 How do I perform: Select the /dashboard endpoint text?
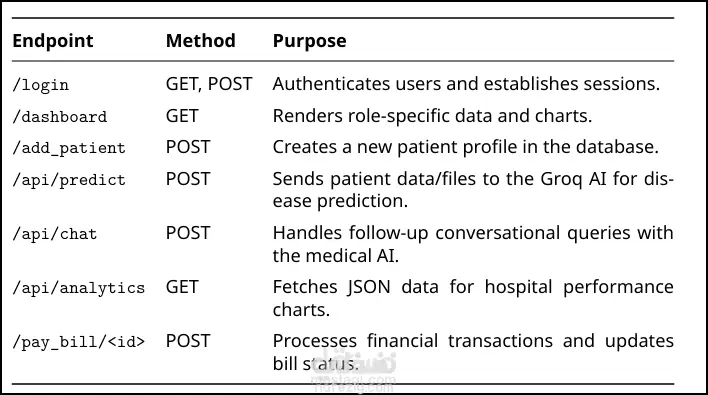pos(60,116)
